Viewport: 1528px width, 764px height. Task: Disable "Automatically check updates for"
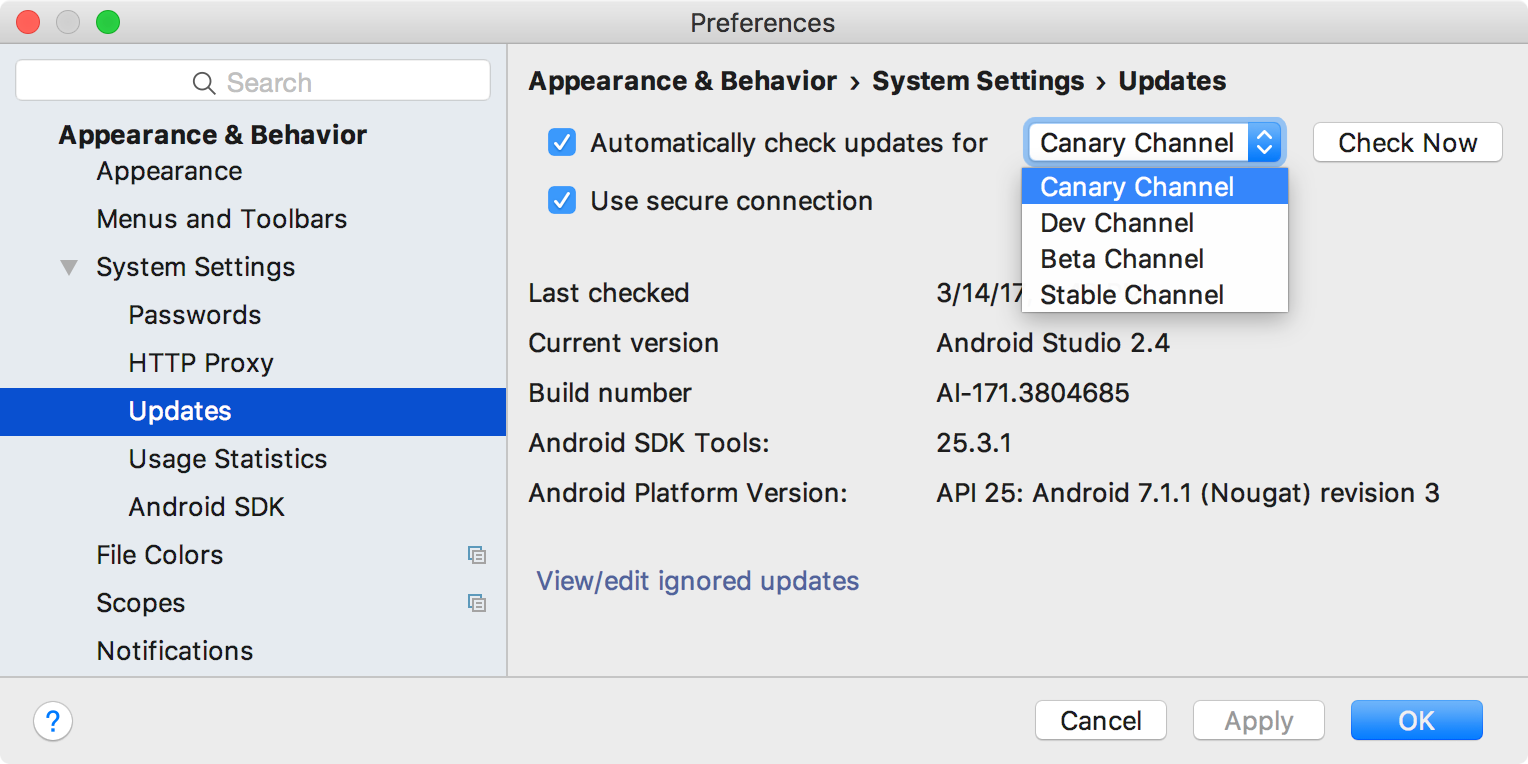[x=561, y=142]
